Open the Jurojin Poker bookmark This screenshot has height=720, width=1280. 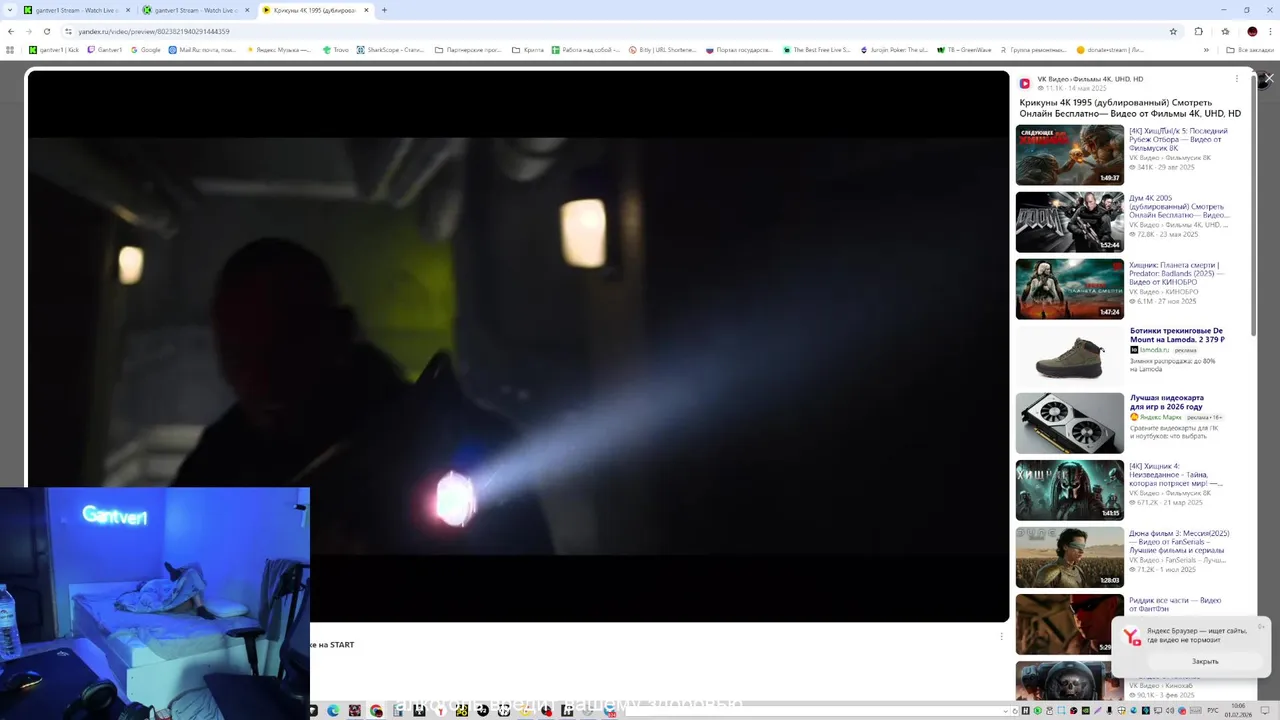(x=894, y=49)
